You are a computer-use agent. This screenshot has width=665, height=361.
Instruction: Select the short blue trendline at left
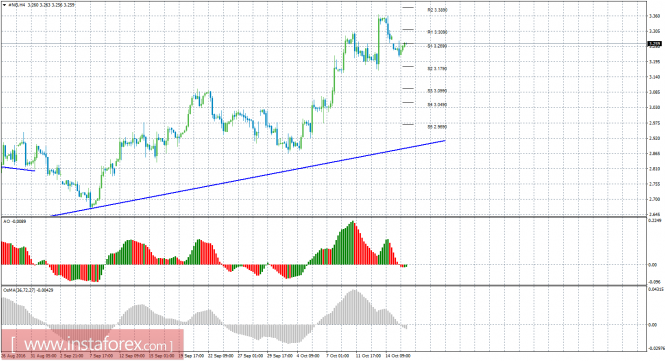(18, 169)
